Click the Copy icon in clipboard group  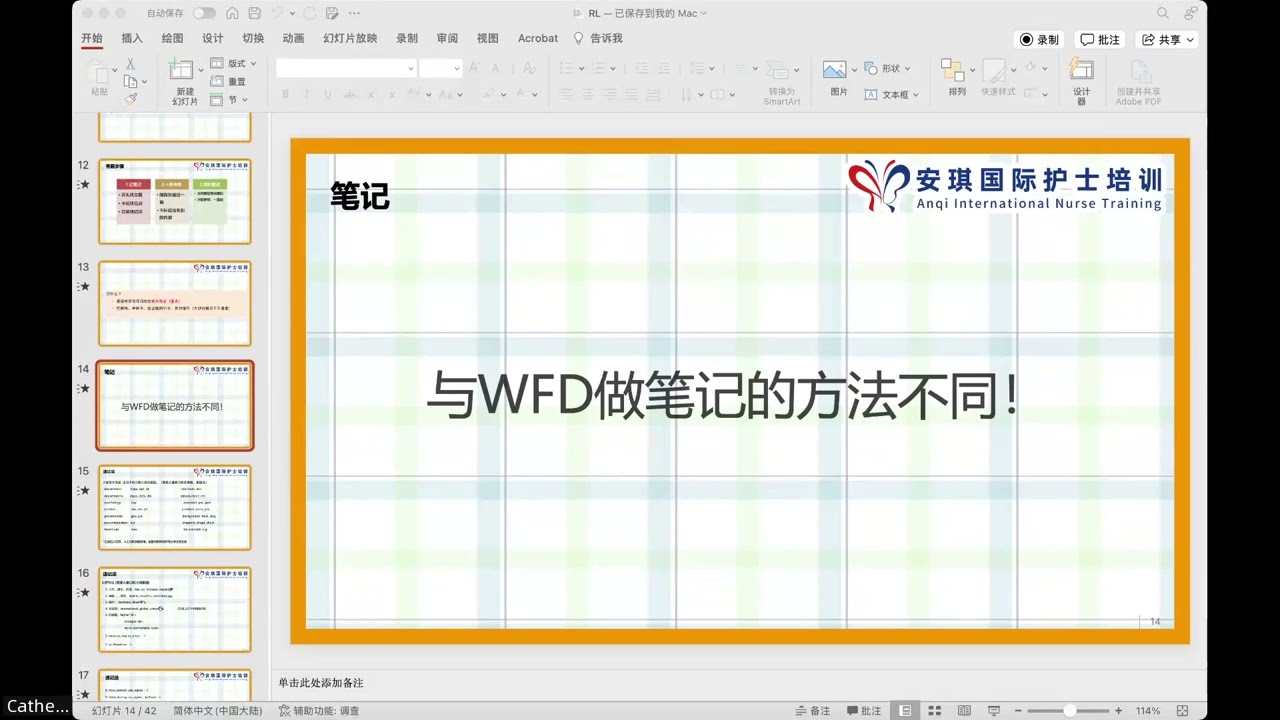click(130, 81)
